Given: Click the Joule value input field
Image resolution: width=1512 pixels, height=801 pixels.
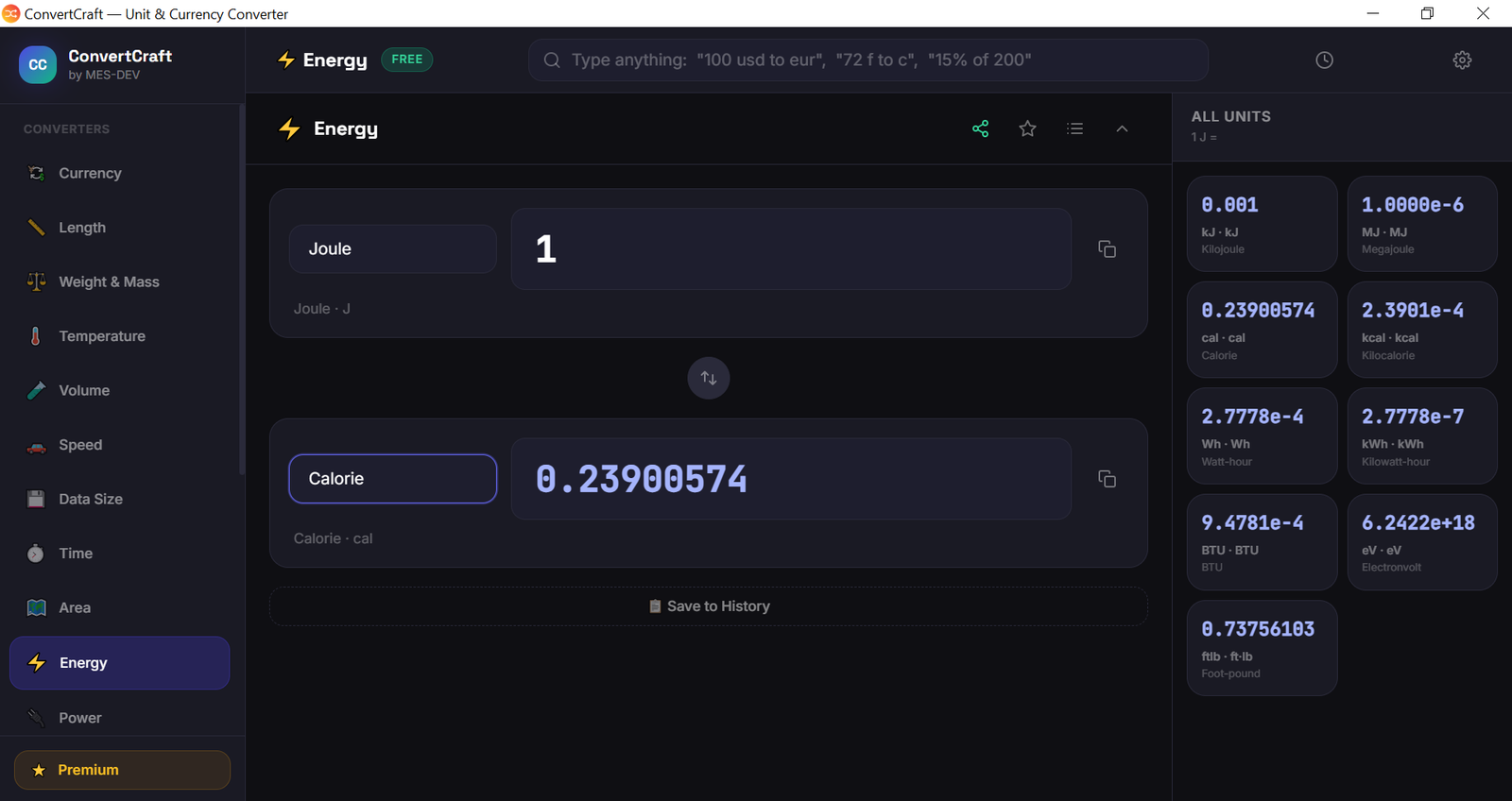Looking at the screenshot, I should click(791, 249).
